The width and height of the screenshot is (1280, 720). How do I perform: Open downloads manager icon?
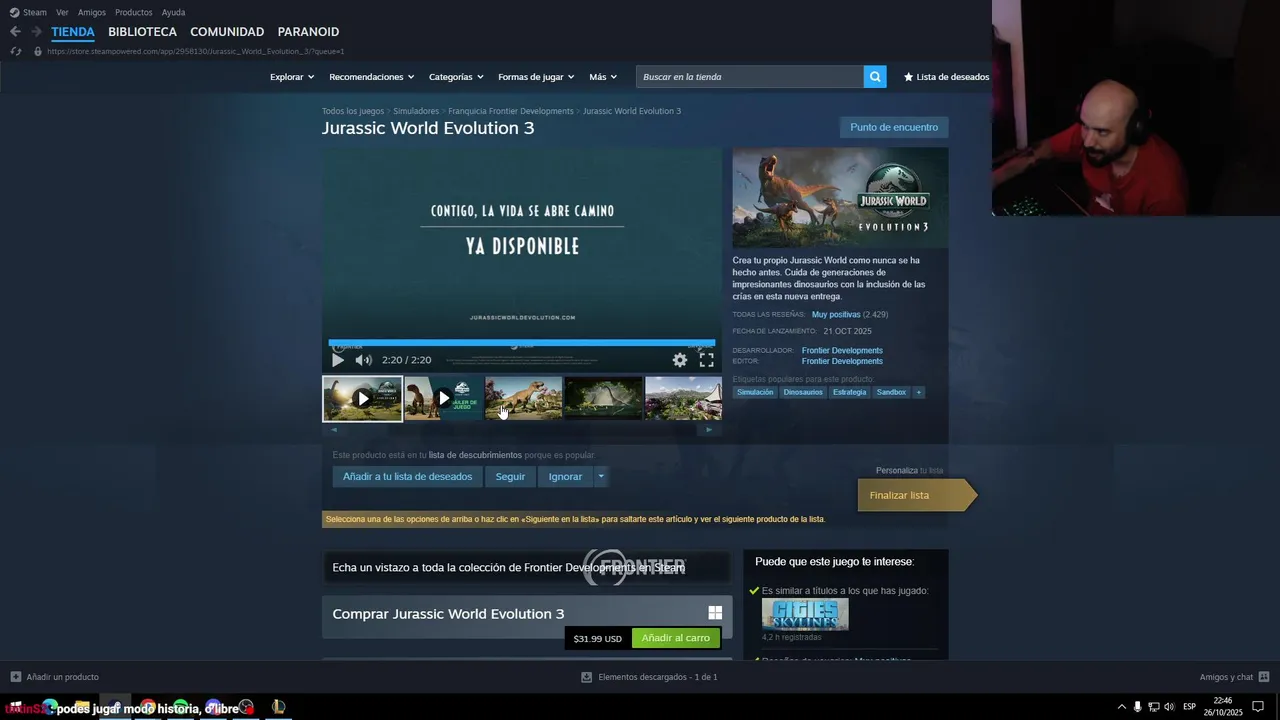click(x=586, y=677)
